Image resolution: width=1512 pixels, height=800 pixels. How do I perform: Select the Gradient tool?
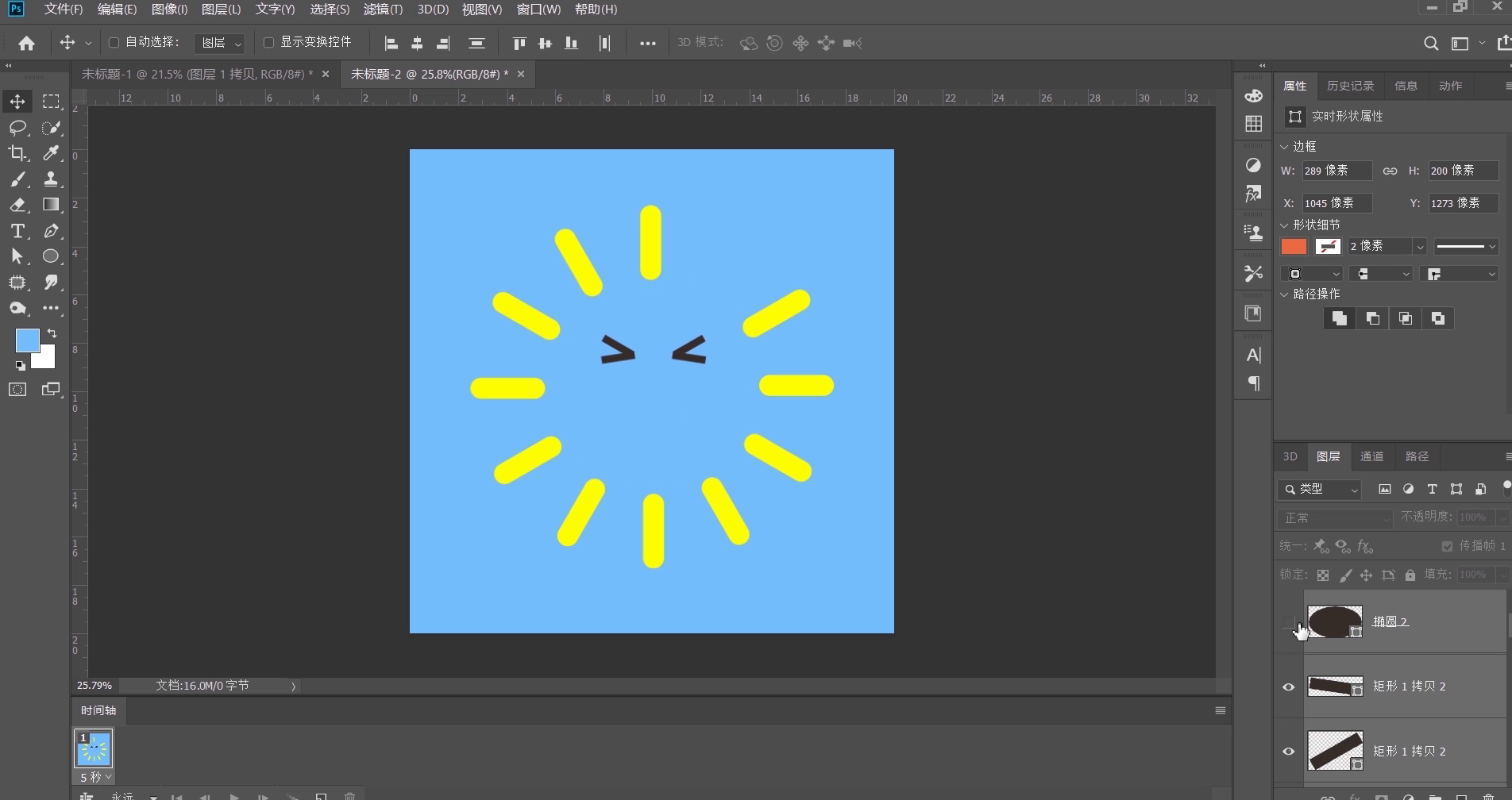point(51,205)
